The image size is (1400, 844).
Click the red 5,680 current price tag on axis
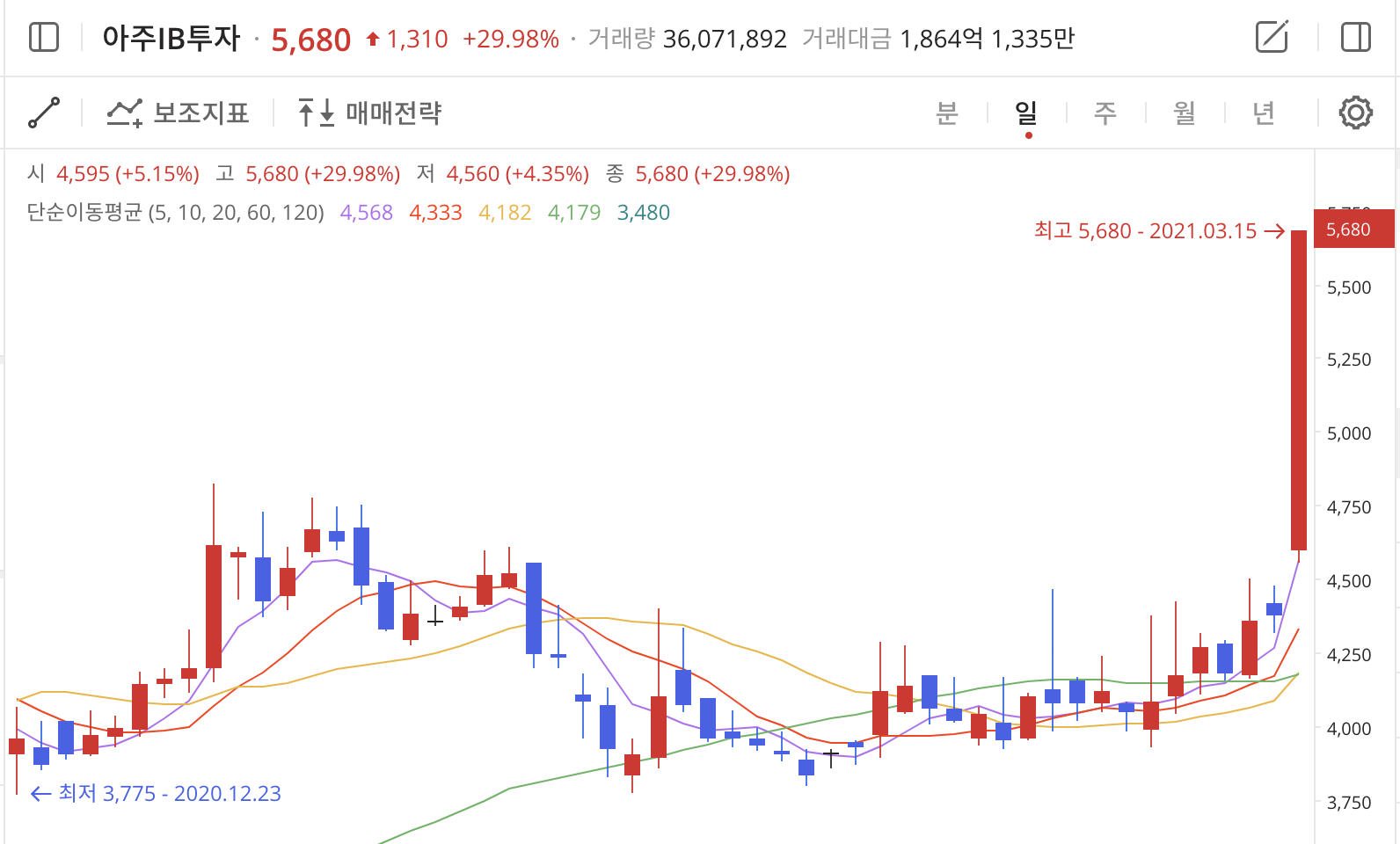point(1354,229)
